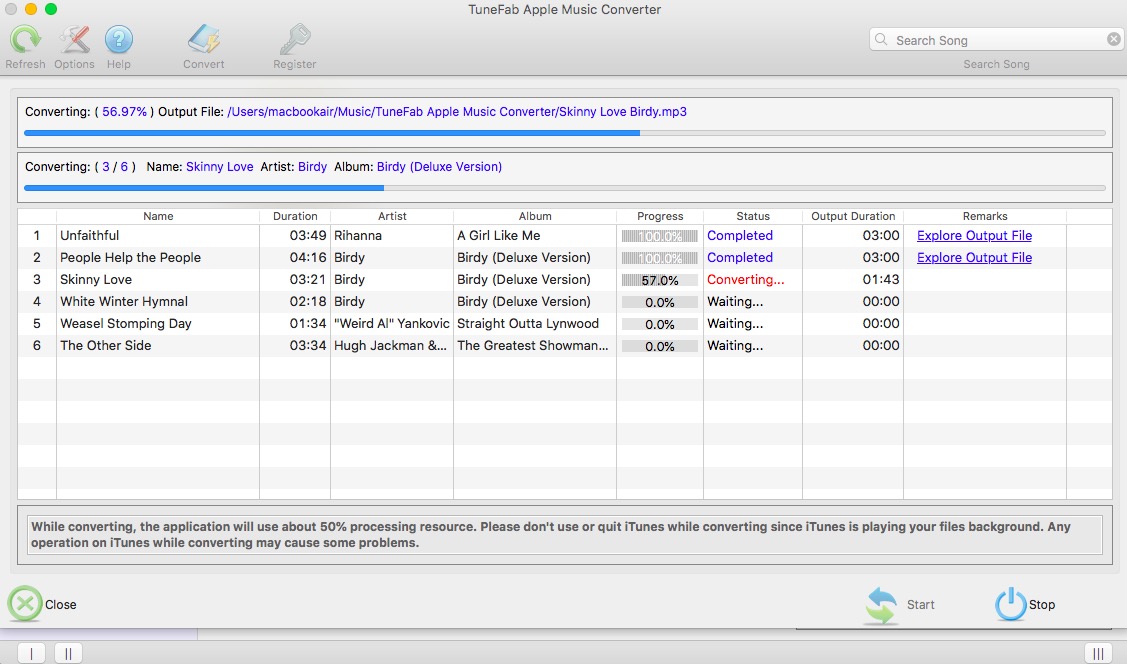Image resolution: width=1127 pixels, height=664 pixels.
Task: Click the 04:16 duration value
Action: click(308, 257)
